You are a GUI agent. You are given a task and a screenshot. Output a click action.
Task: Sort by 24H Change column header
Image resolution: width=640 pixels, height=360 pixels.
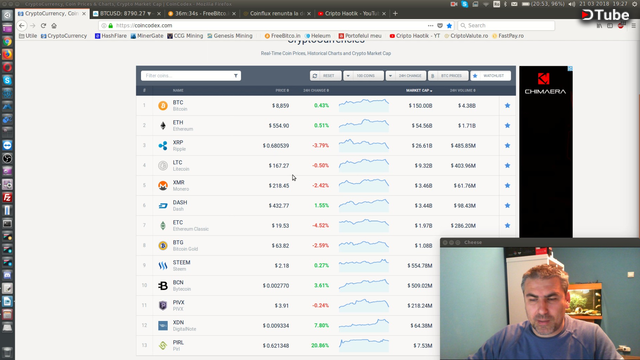coord(316,90)
